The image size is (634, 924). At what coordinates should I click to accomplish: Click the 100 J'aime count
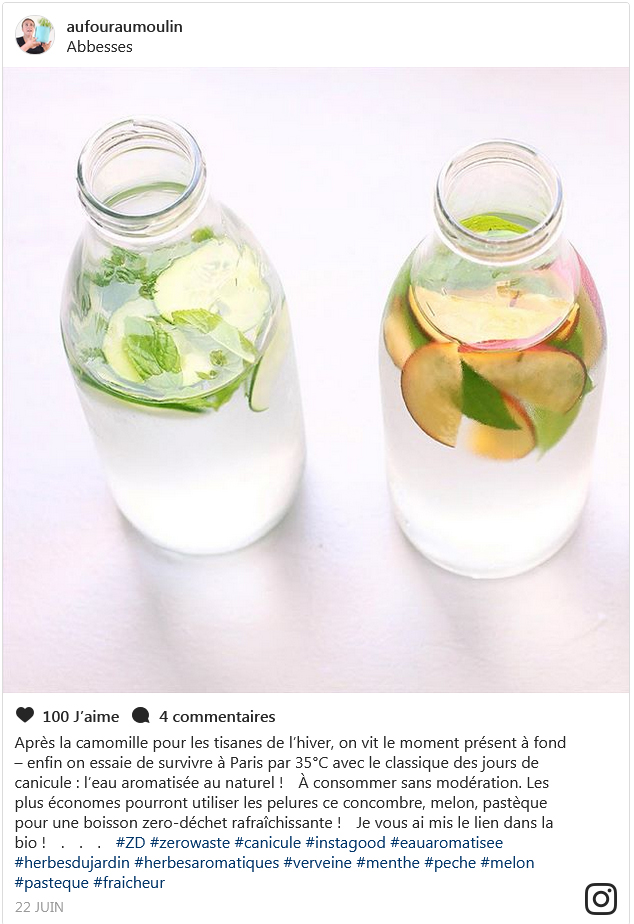(81, 717)
